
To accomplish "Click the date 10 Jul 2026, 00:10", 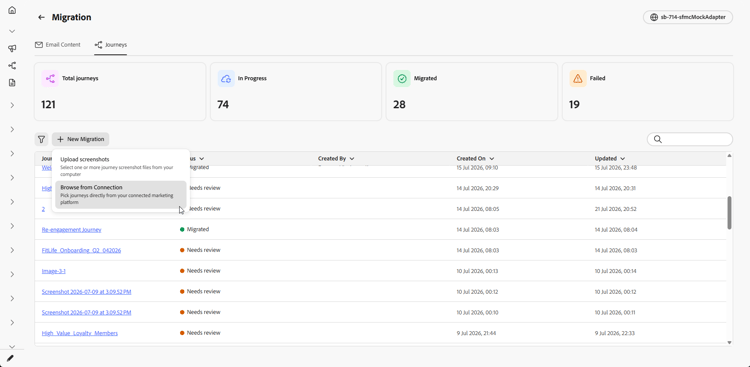I will [477, 312].
